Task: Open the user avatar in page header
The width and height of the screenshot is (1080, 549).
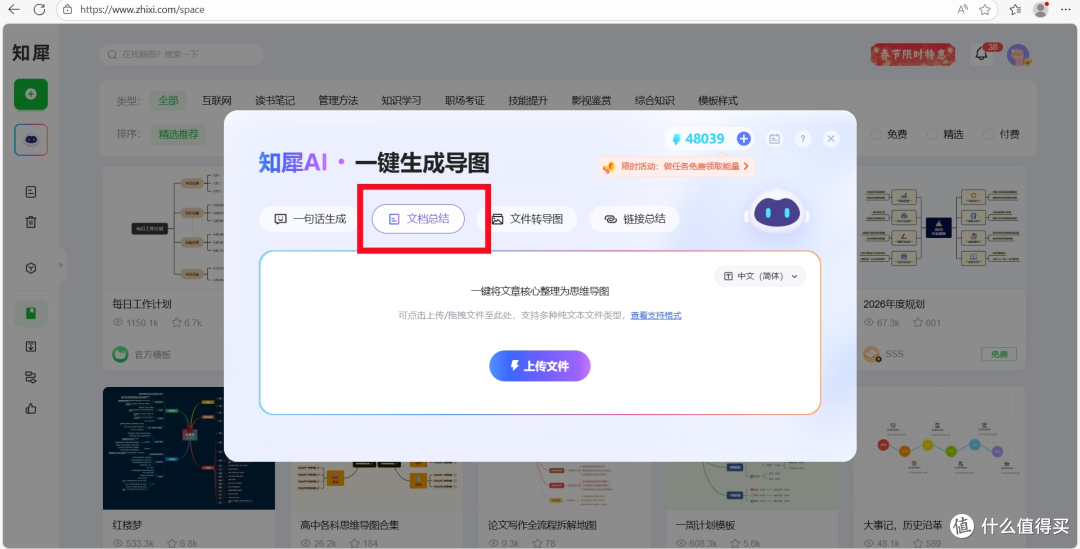Action: point(1018,55)
